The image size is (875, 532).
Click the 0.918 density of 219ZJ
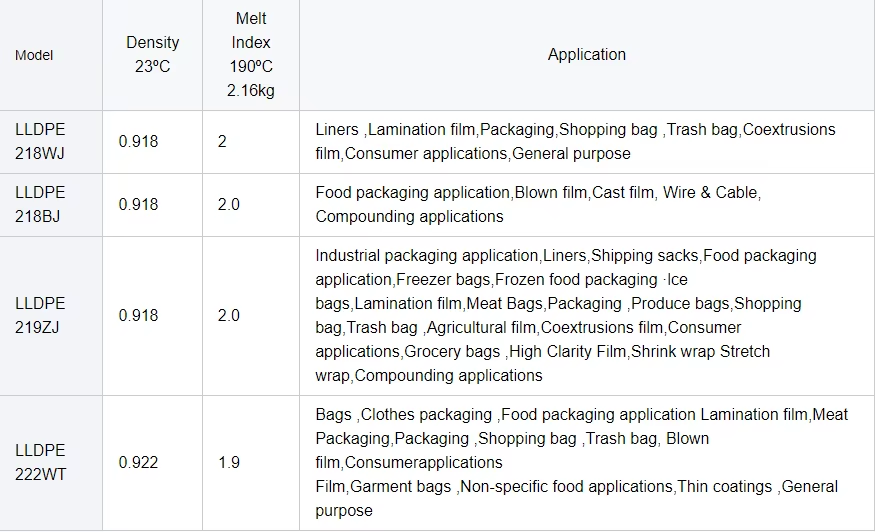[138, 315]
